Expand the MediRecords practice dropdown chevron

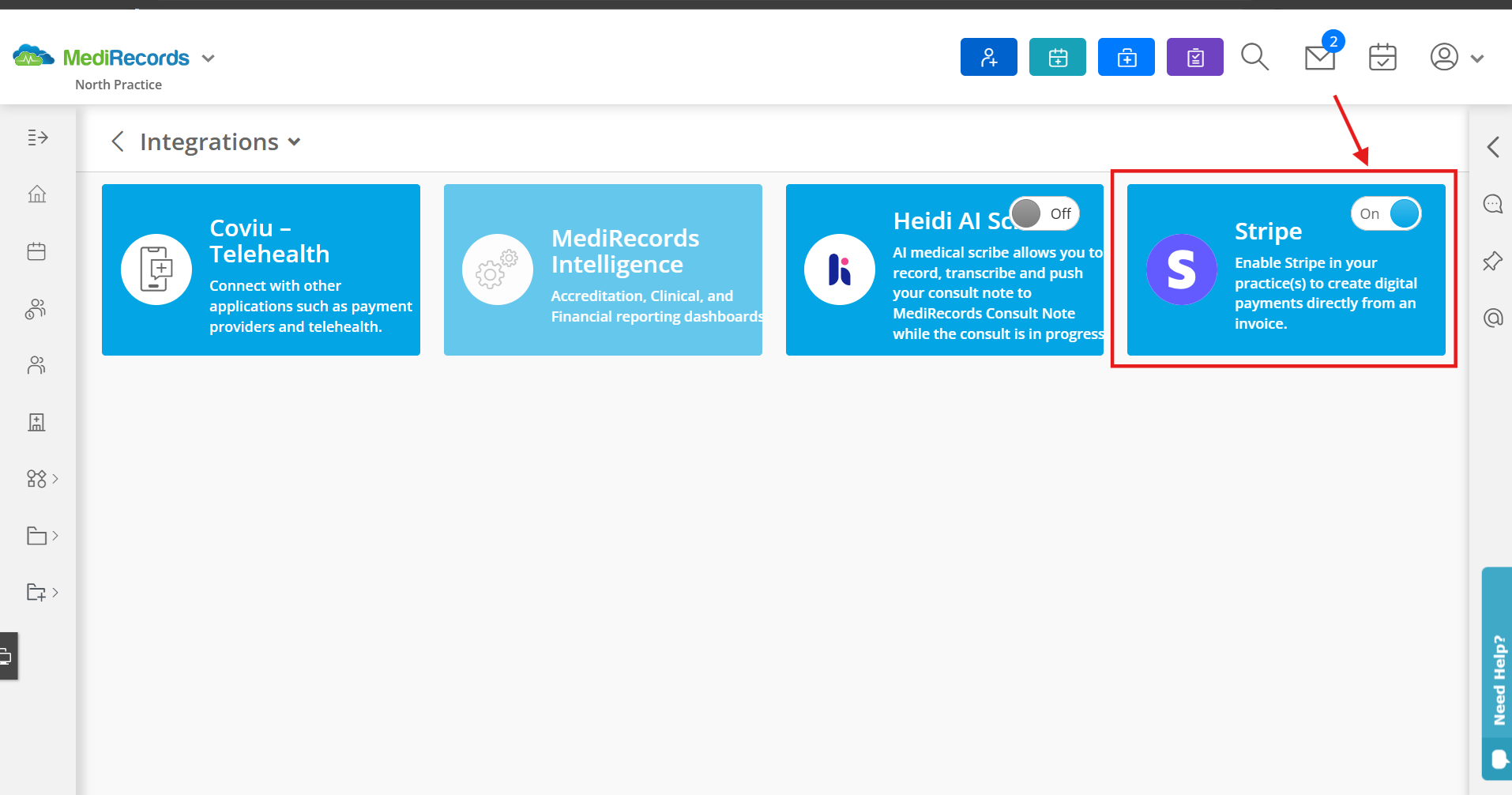[x=209, y=58]
